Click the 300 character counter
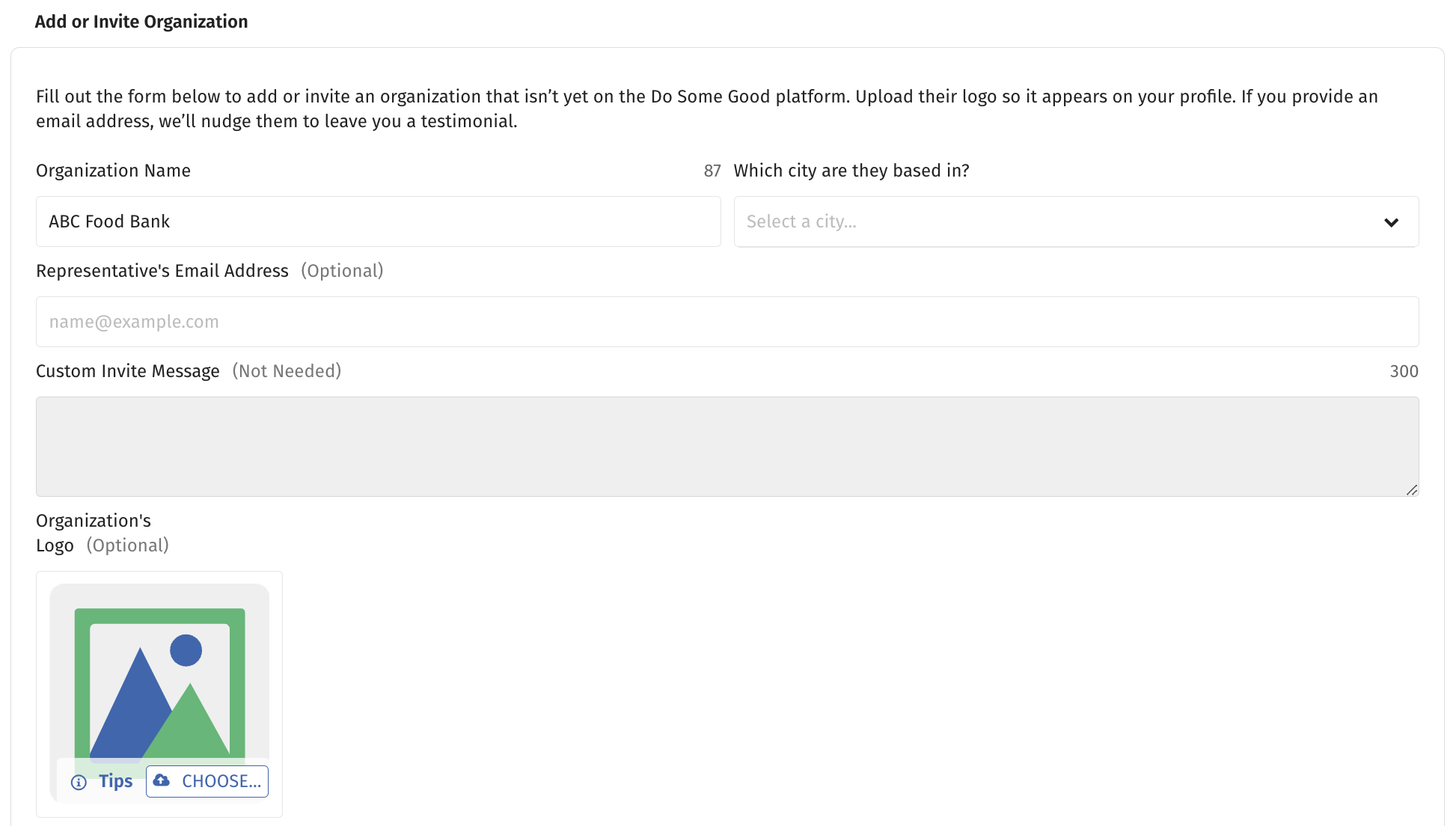1456x826 pixels. (x=1404, y=371)
